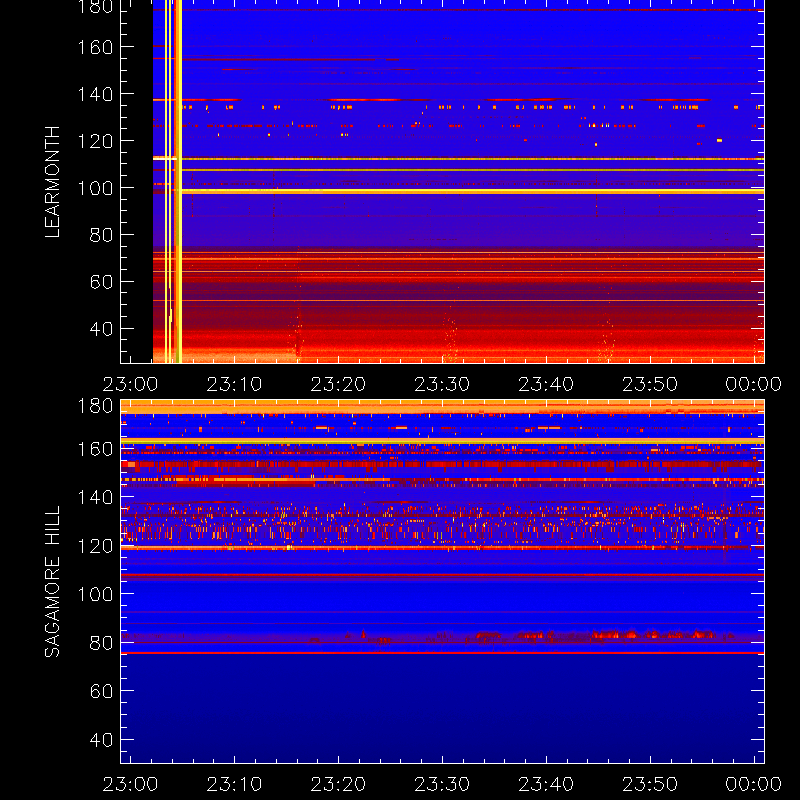
Task: Select the 100 tick label on Learmonth axis
Action: [95, 188]
